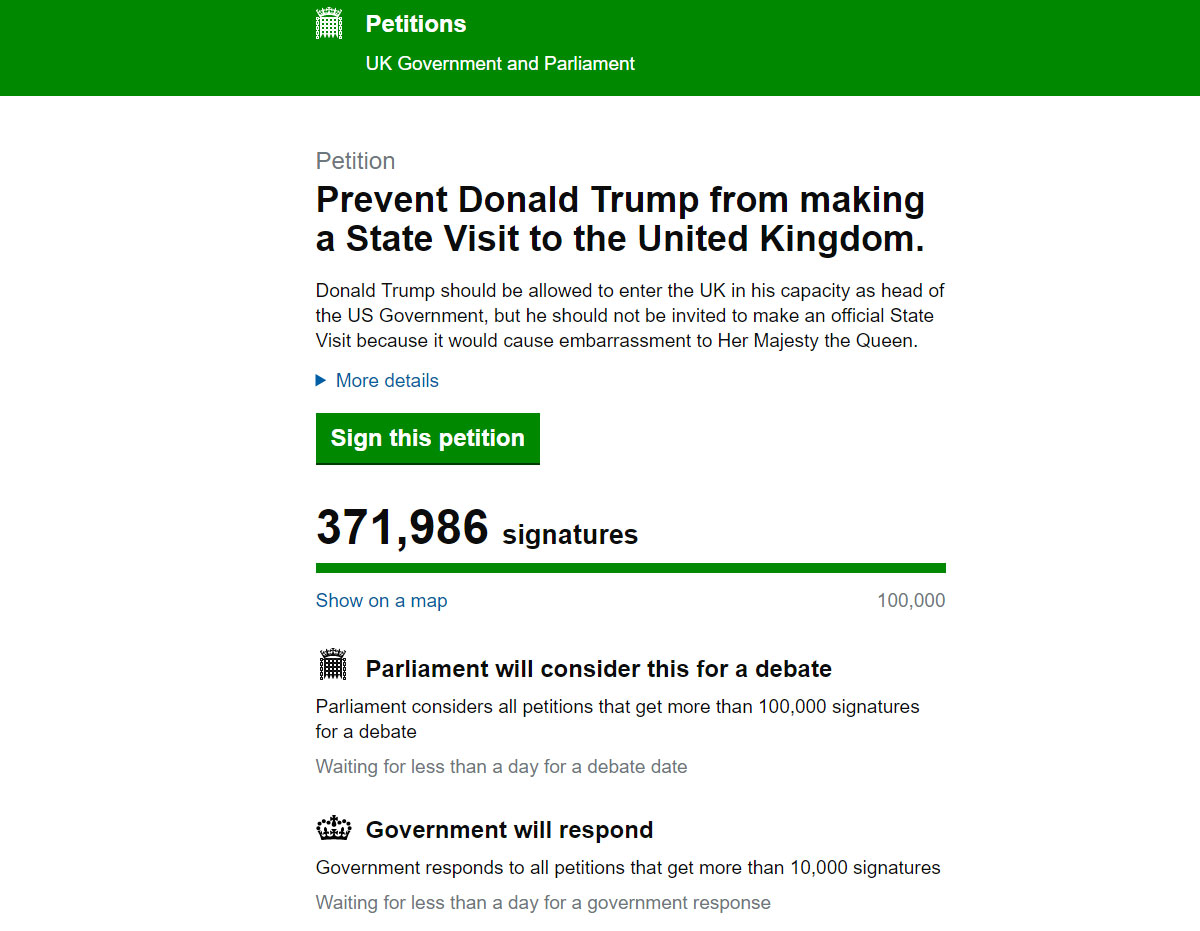Click the crown icon beside Government will respond
The image size is (1200, 931).
tap(334, 828)
